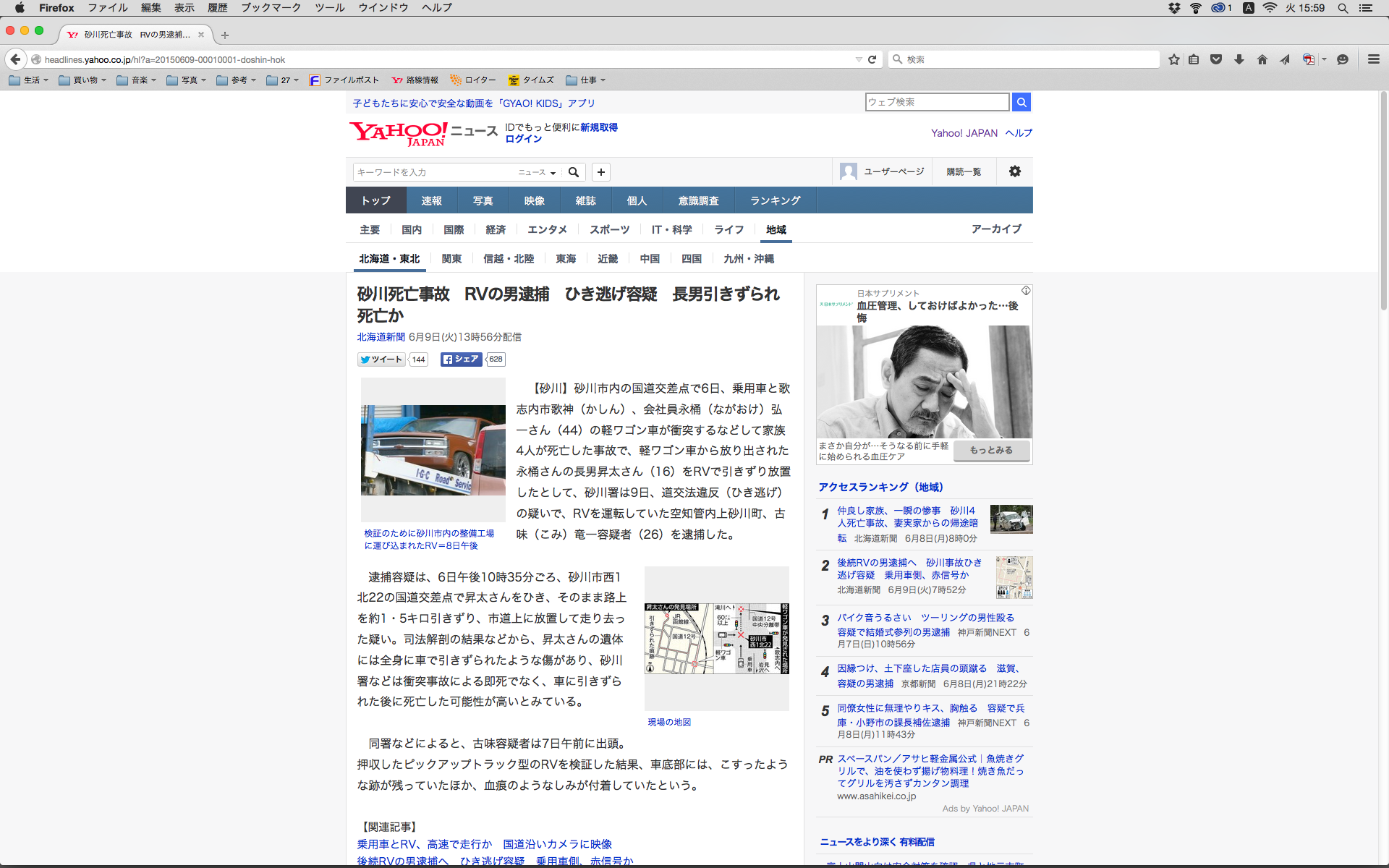
Task: Select the 関東 region tab
Action: click(451, 258)
